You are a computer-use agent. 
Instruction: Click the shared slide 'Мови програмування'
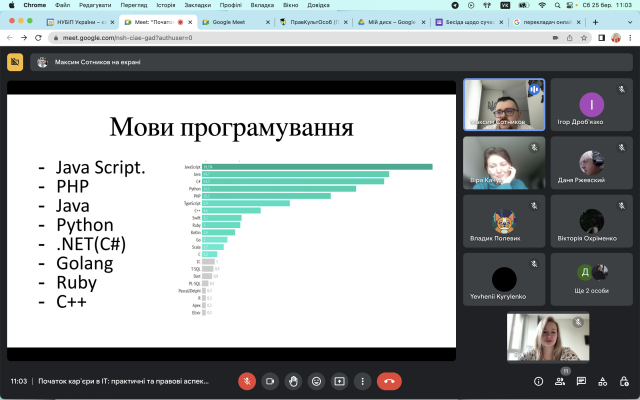231,221
